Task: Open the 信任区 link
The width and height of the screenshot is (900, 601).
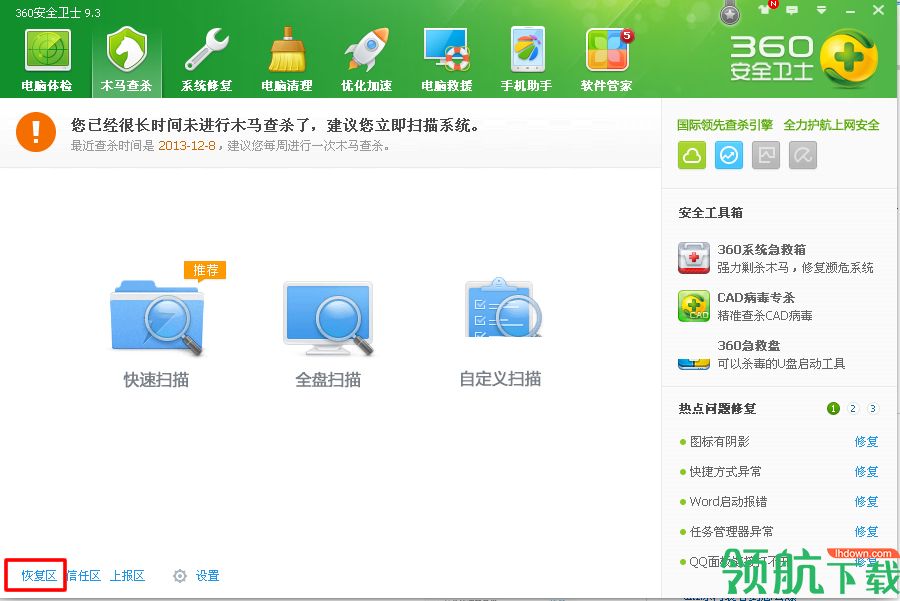Action: coord(84,575)
